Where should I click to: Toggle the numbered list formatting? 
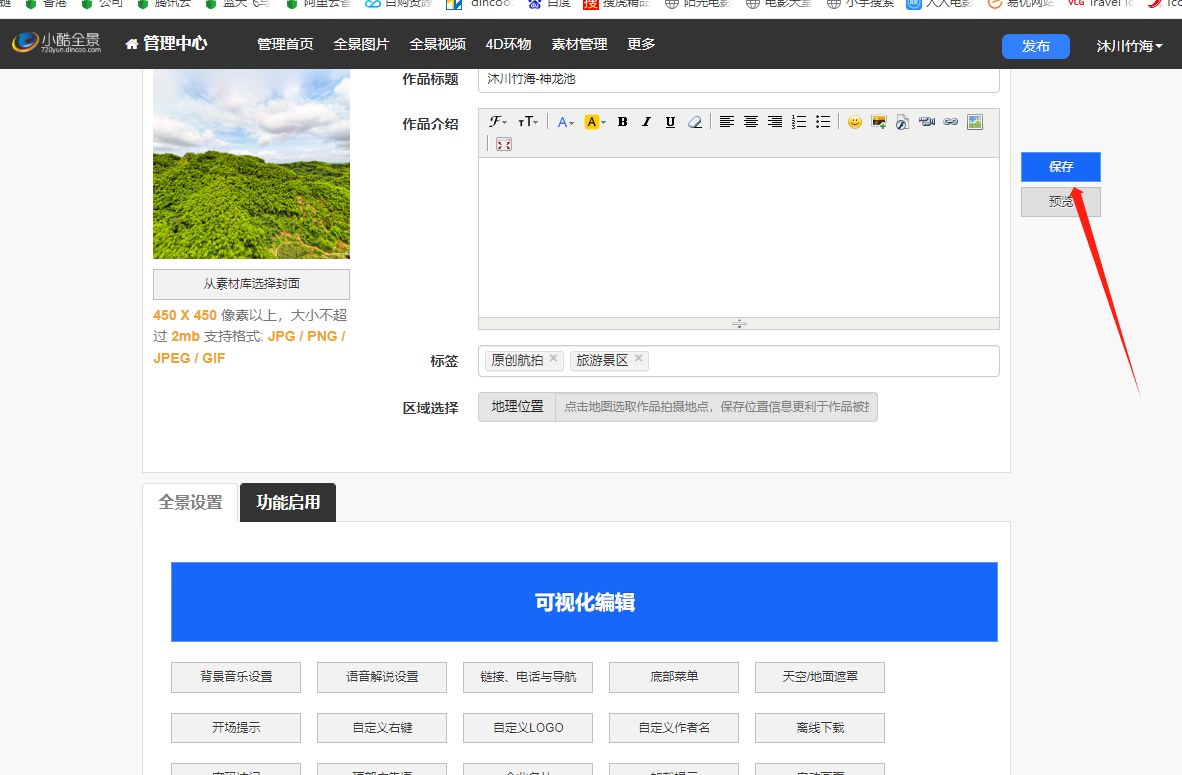click(798, 122)
